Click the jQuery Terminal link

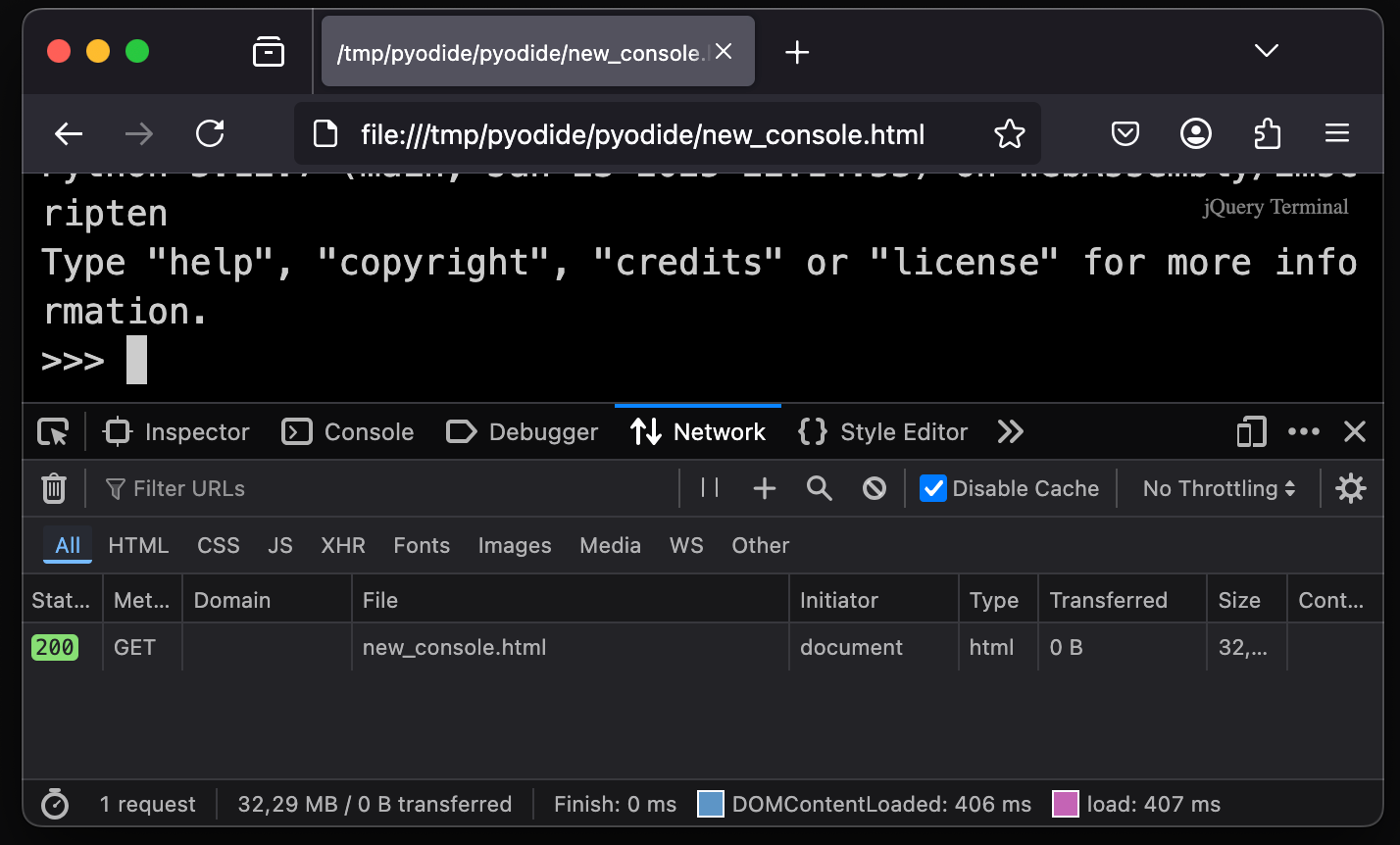pos(1275,207)
